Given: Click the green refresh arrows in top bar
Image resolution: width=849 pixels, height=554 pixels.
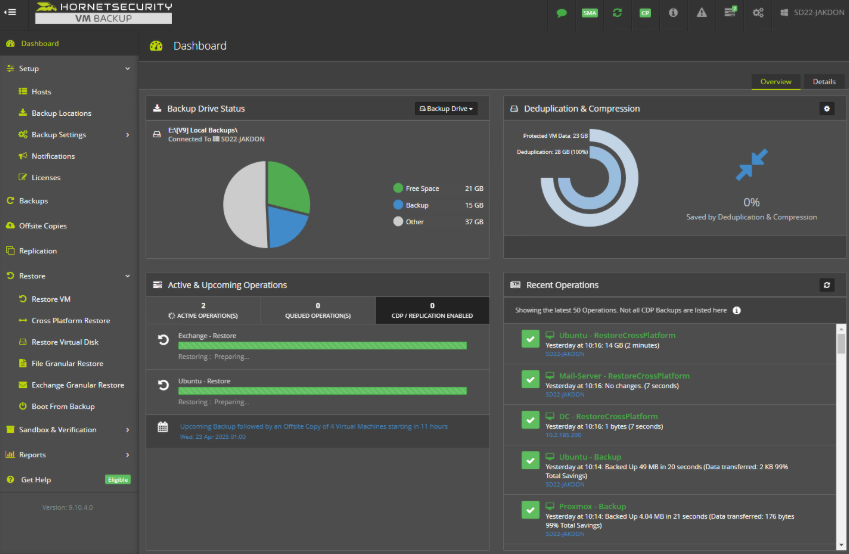Looking at the screenshot, I should [617, 13].
